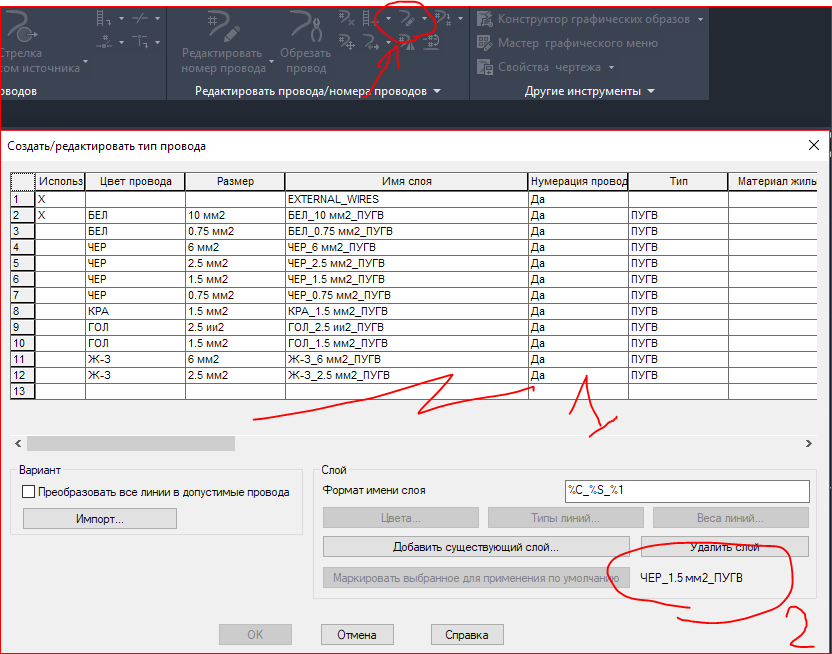The height and width of the screenshot is (654, 832).
Task: Open Конструктор графических образов via its icon
Action: (483, 18)
